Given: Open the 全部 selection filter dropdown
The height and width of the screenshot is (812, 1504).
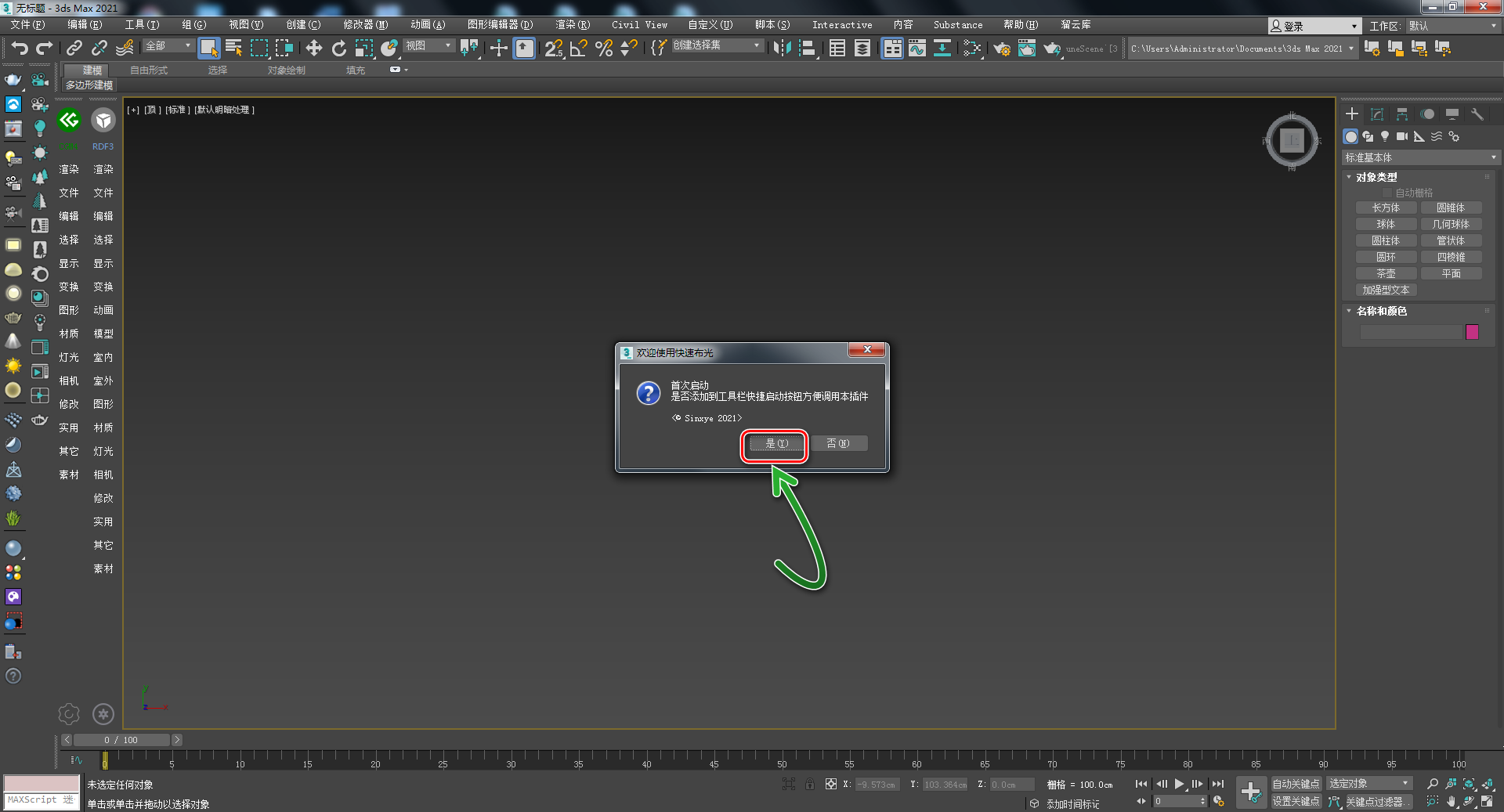Looking at the screenshot, I should (x=168, y=46).
